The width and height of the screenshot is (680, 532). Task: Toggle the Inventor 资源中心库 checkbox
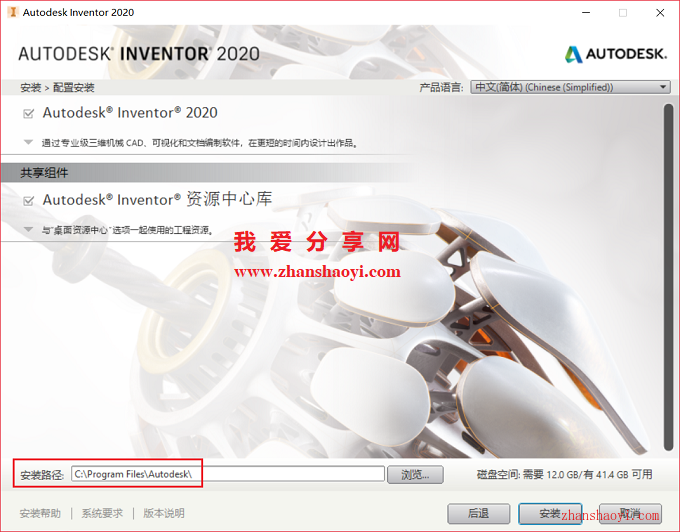[29, 201]
